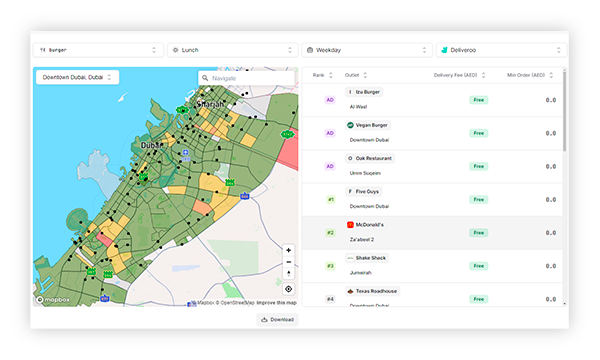Click Jumeirah area under Shake Shack
The image size is (600, 360).
pyautogui.click(x=360, y=273)
